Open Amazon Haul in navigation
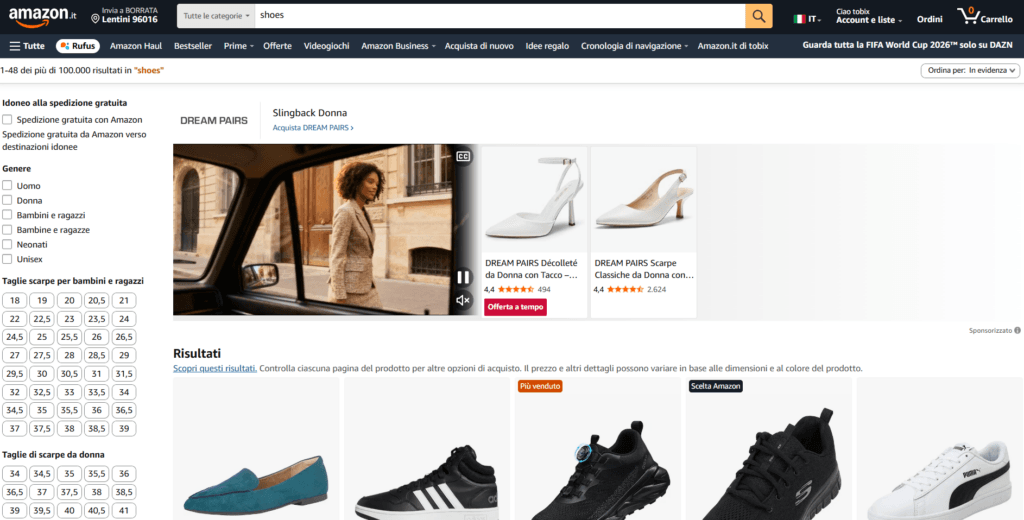 pos(136,46)
